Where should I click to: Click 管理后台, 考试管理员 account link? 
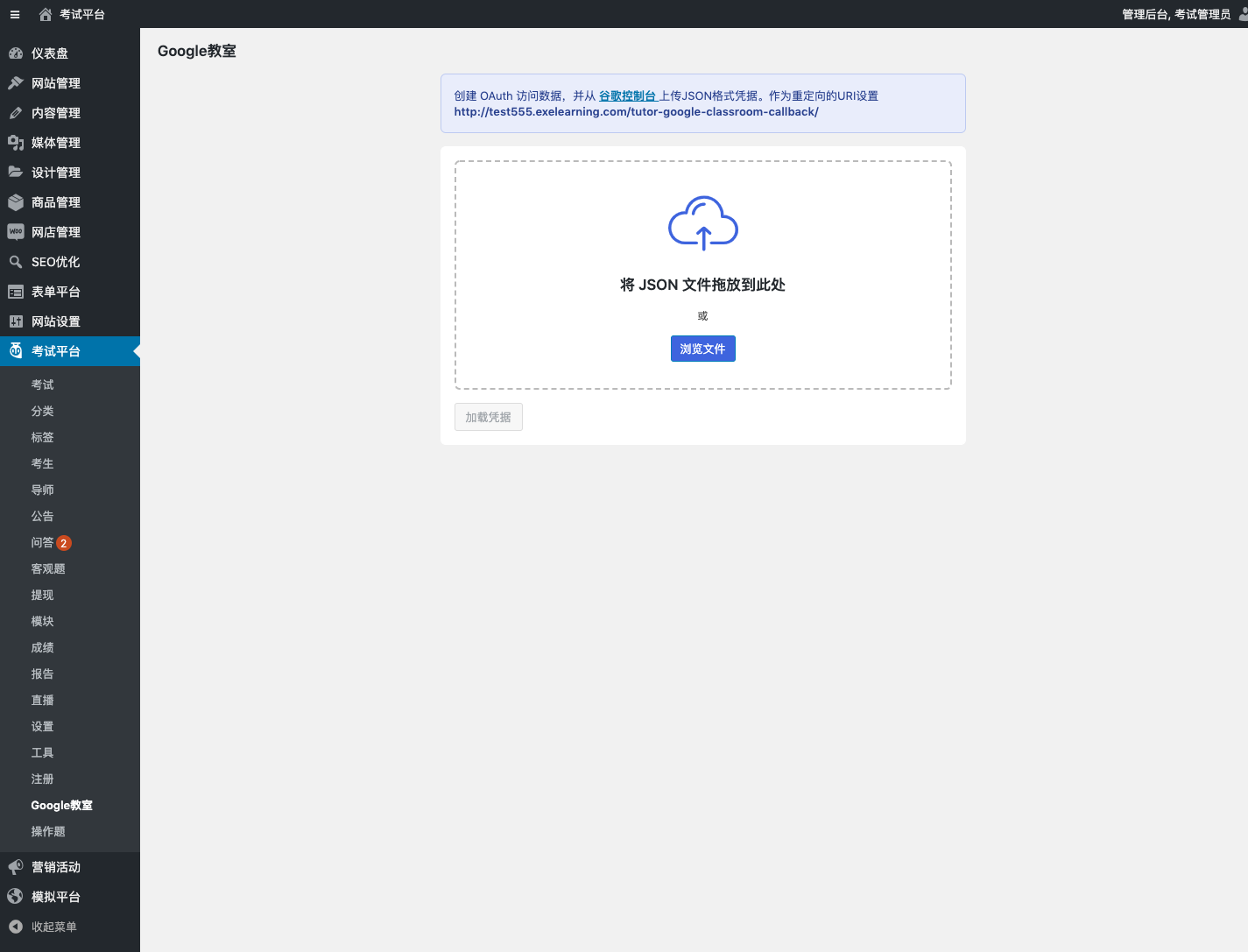(1176, 14)
